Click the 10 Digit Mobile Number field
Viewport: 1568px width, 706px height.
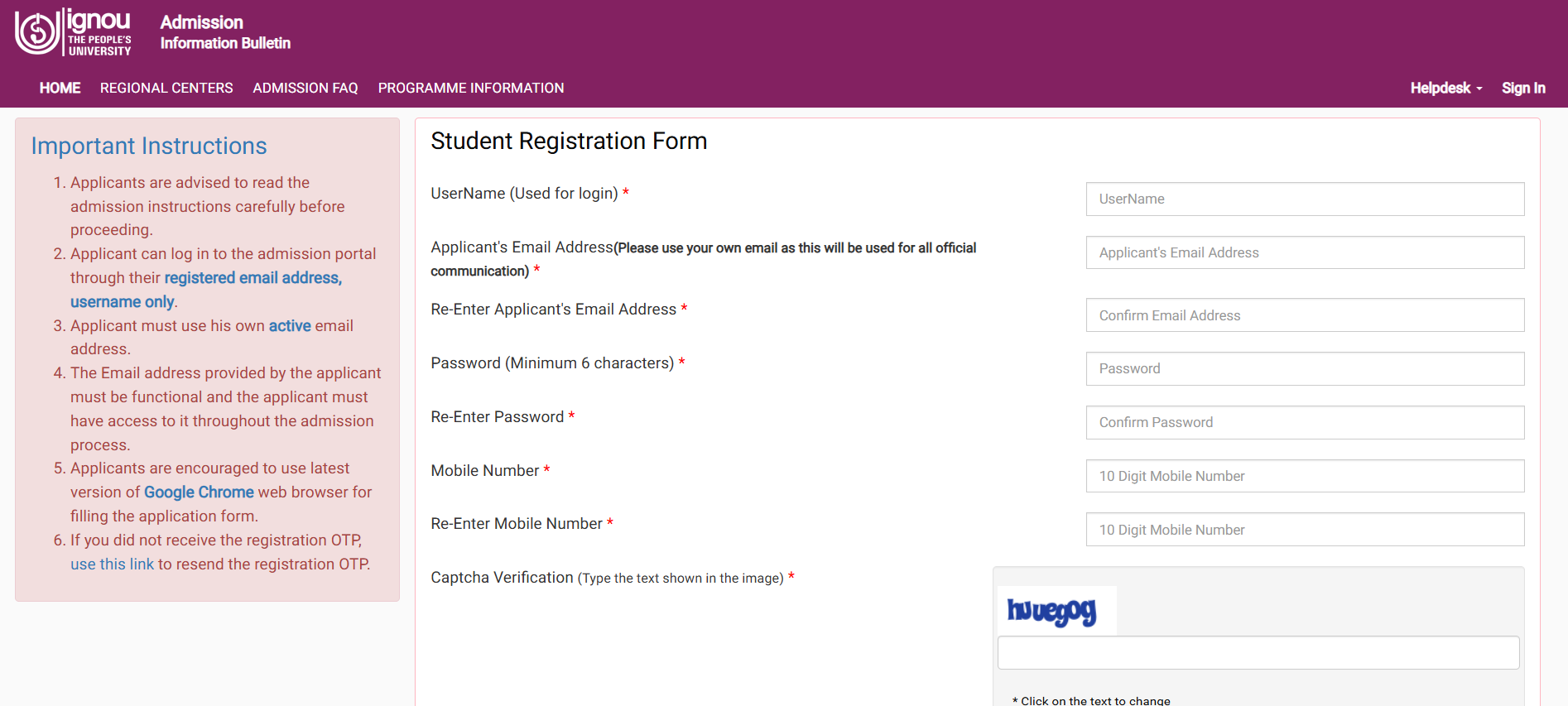point(1305,476)
